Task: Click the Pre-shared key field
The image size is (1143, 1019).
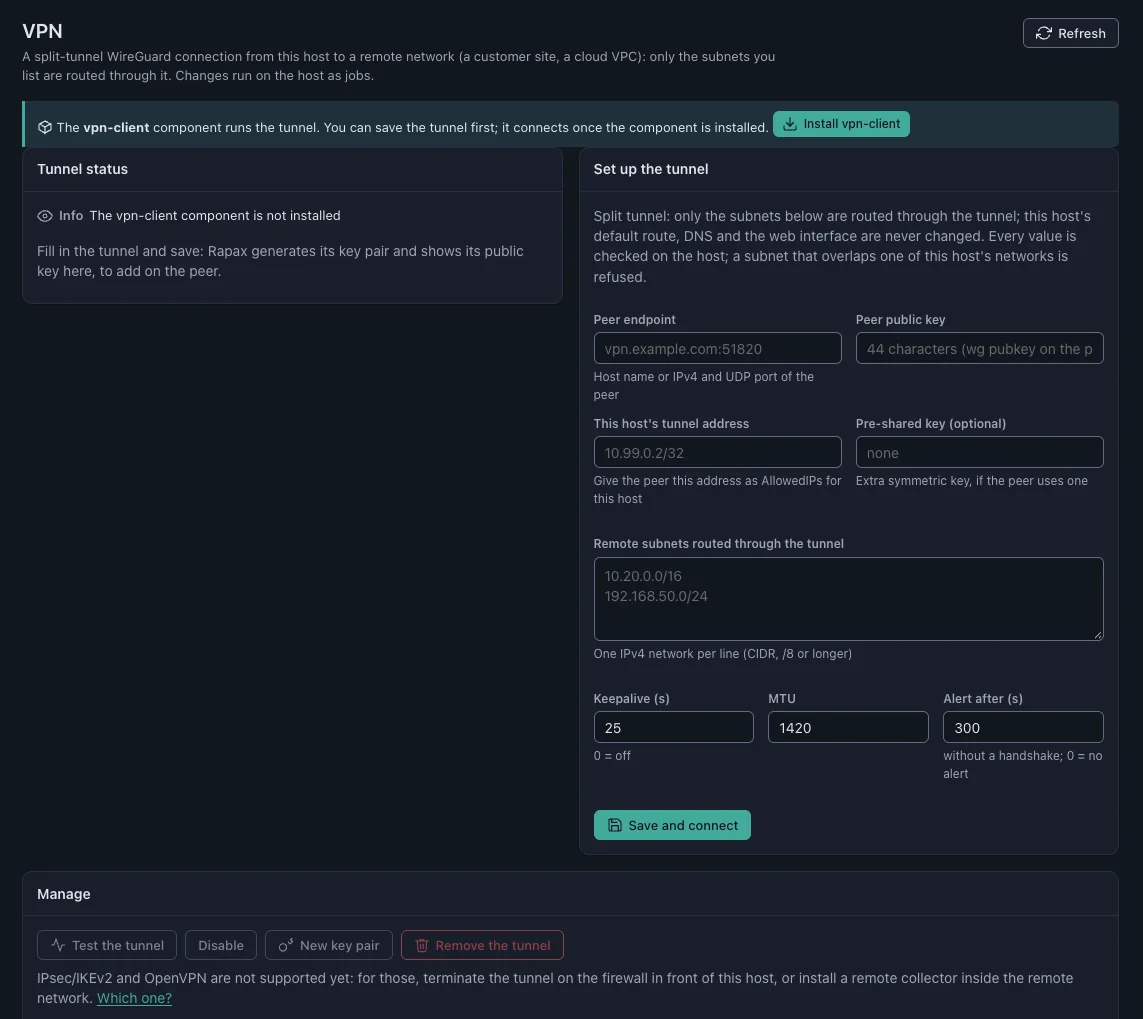Action: coord(979,453)
